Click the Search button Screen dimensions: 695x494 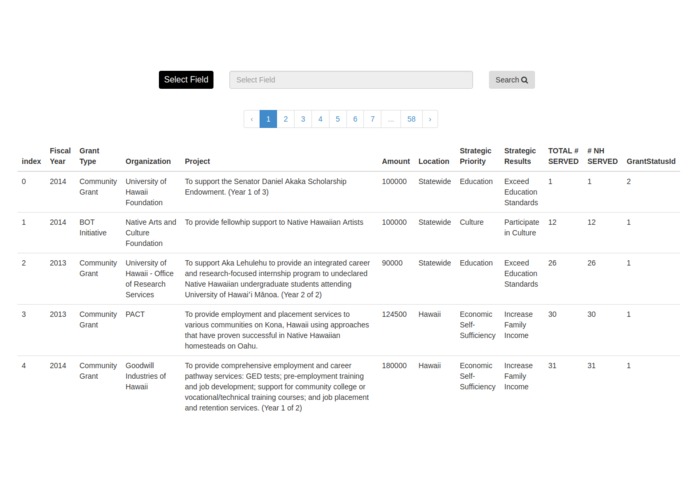click(511, 80)
